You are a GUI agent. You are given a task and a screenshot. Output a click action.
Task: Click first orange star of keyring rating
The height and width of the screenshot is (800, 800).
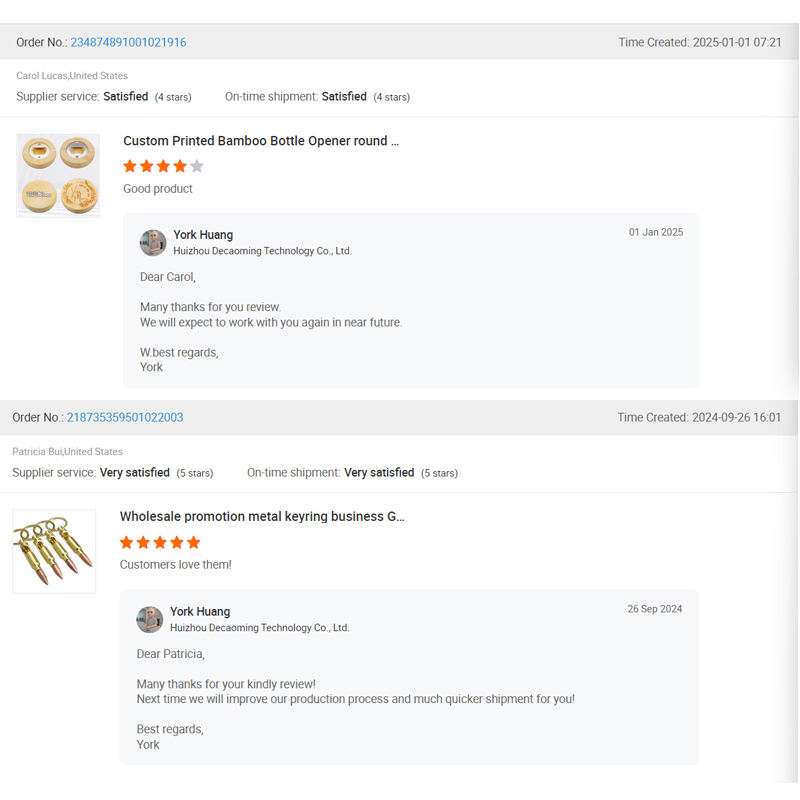(127, 542)
